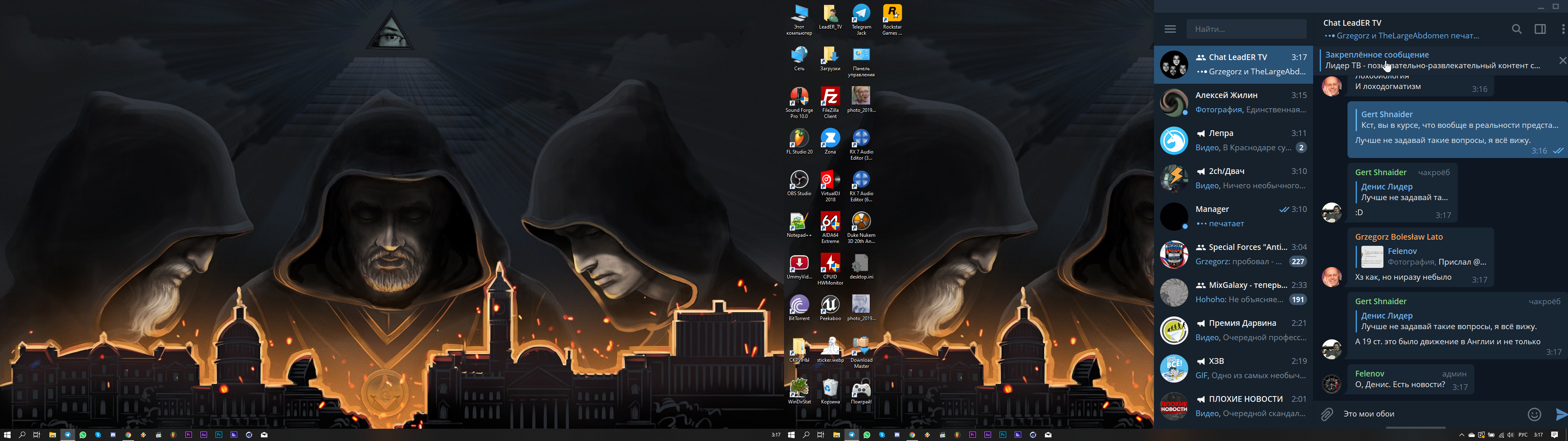
Task: Open the Этот компьютер desktop icon
Action: click(799, 20)
